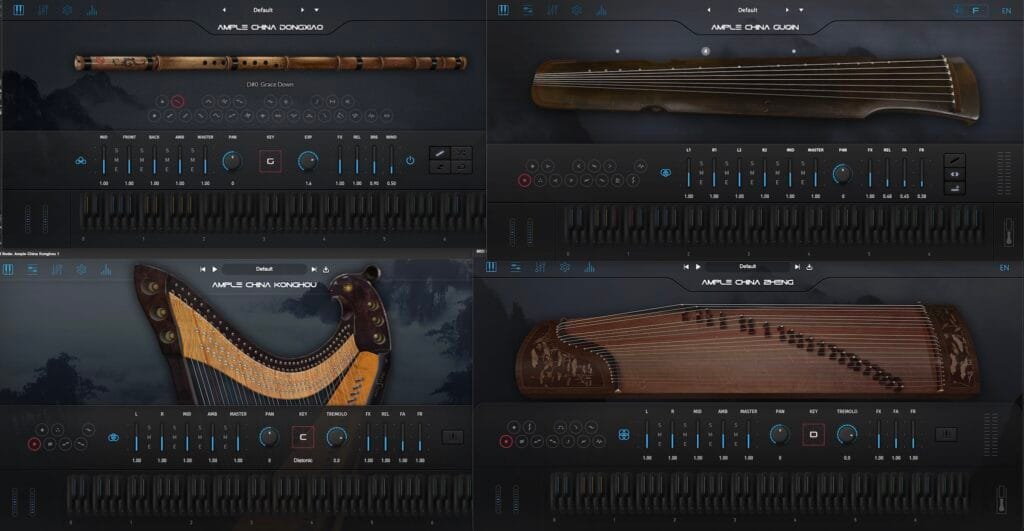Viewport: 1024px width, 531px height.
Task: Click the highlighted position marker above Guqin strings
Action: tap(705, 50)
